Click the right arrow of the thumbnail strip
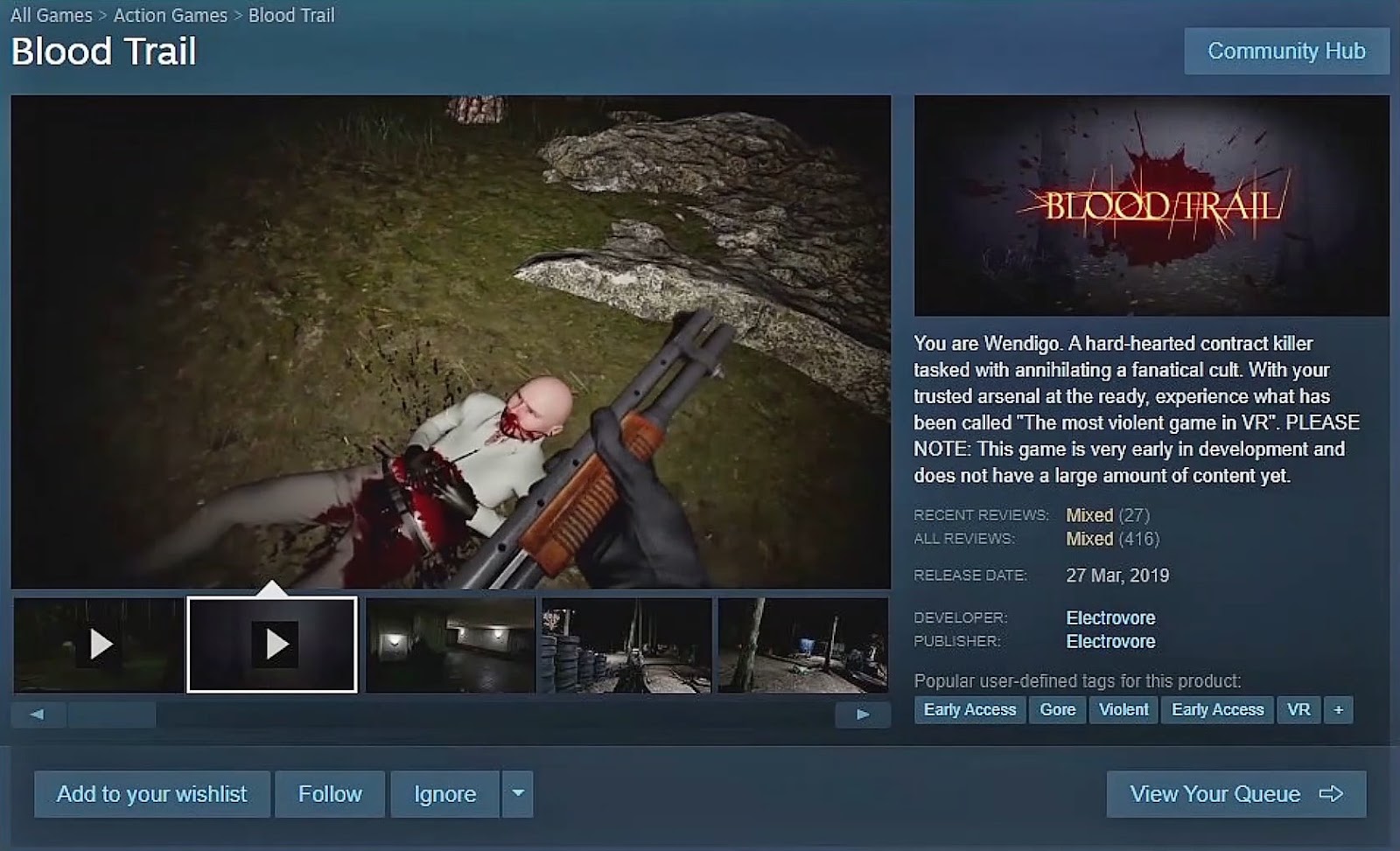 click(x=863, y=715)
